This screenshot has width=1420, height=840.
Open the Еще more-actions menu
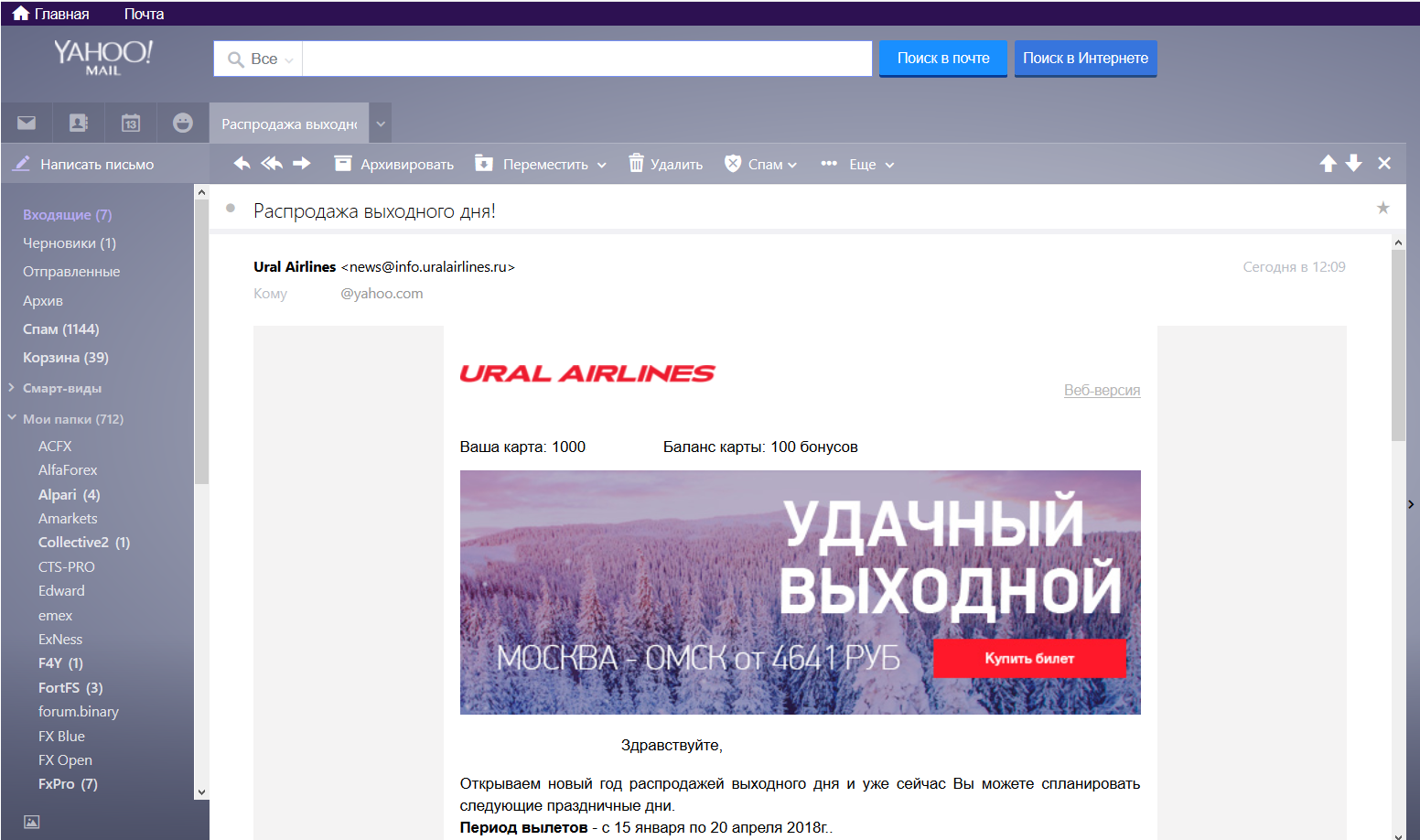pyautogui.click(x=857, y=164)
